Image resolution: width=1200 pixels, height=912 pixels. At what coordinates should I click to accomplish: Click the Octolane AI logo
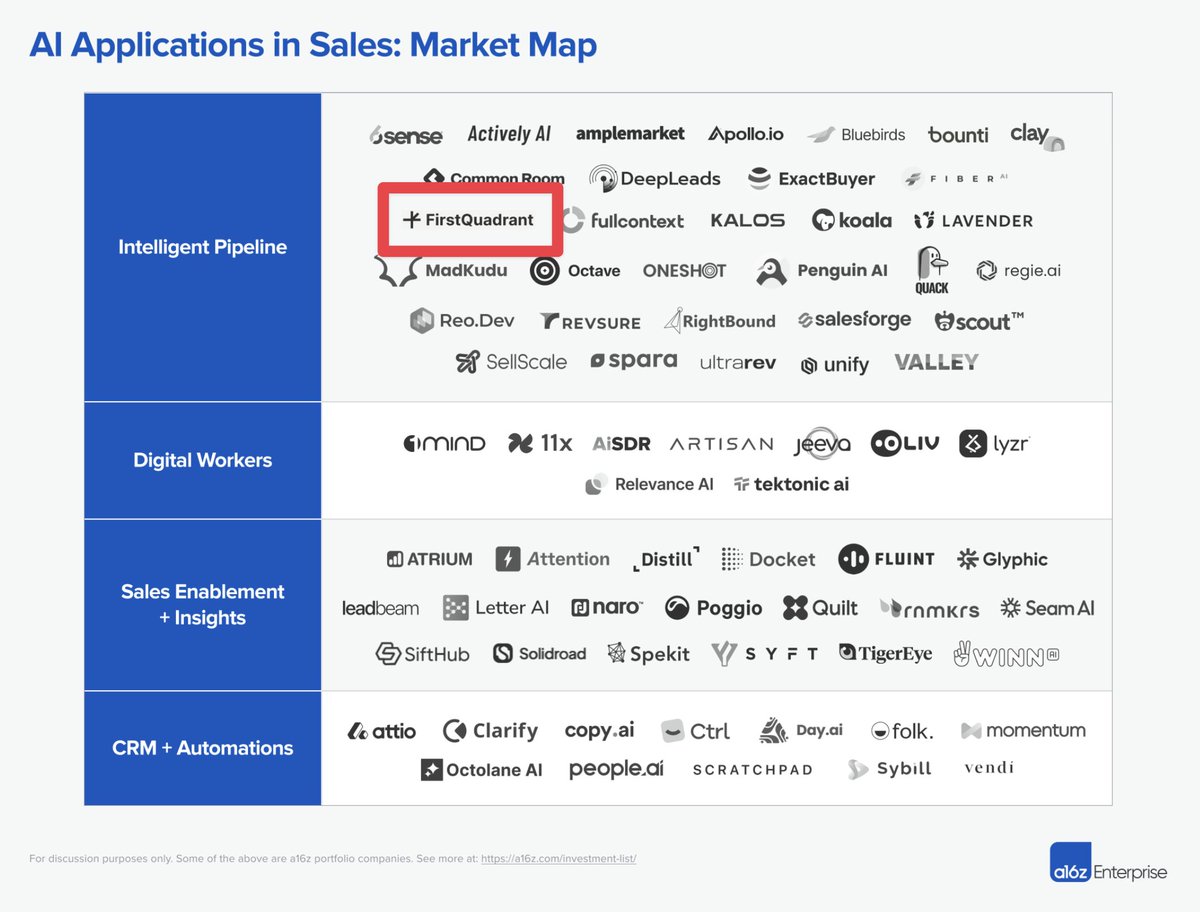coord(482,770)
